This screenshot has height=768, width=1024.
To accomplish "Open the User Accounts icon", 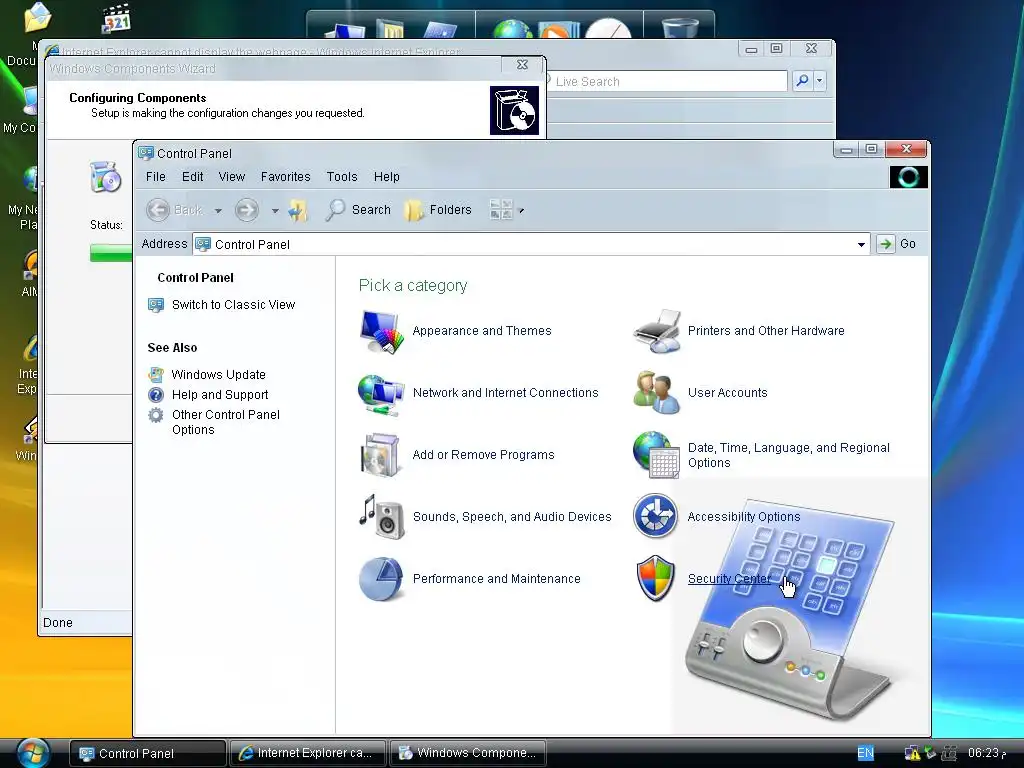I will (656, 392).
